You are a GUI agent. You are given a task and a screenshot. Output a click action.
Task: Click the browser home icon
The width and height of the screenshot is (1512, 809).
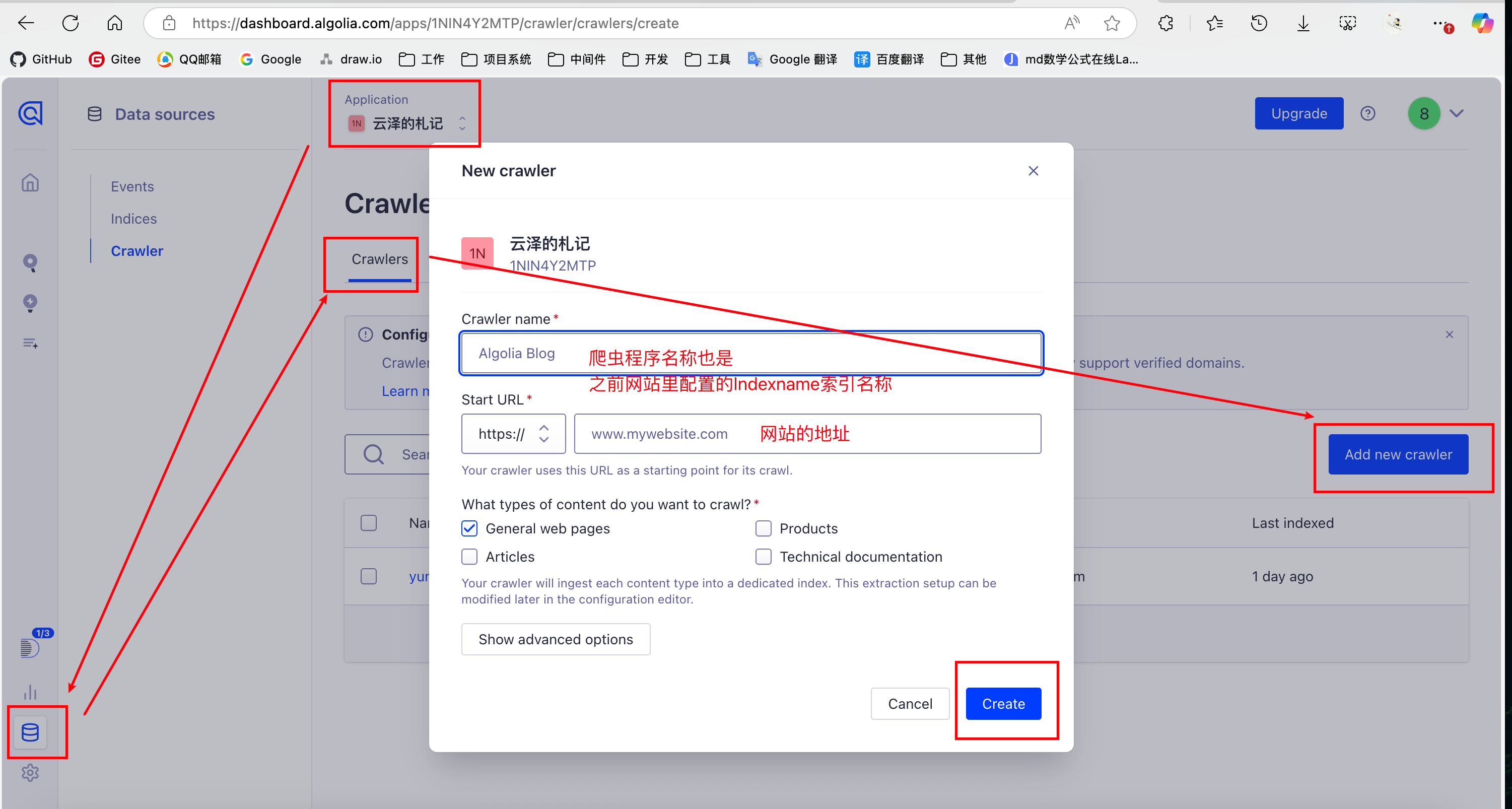[x=115, y=24]
